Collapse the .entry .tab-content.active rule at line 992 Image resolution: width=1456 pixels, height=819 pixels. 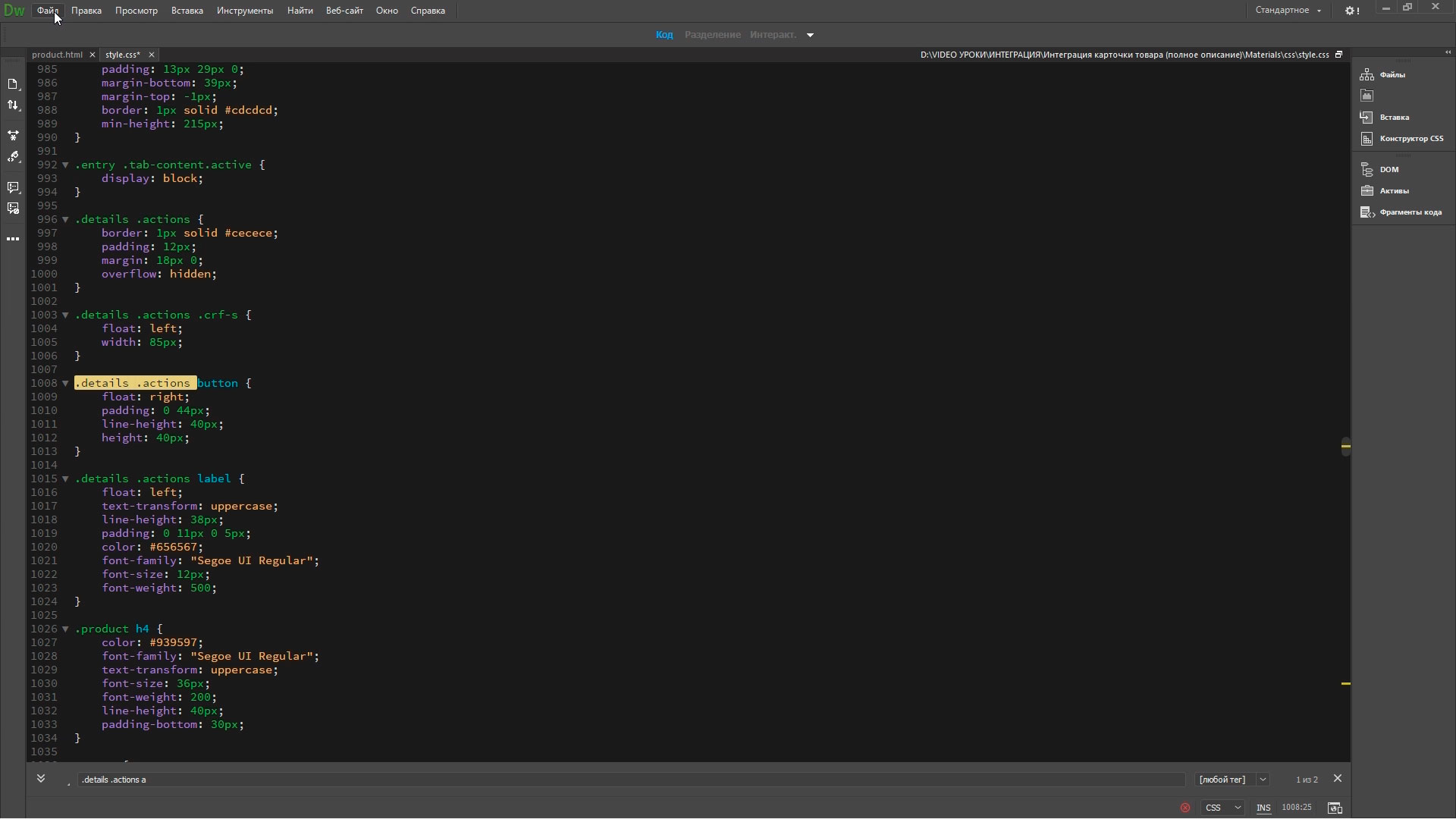65,165
